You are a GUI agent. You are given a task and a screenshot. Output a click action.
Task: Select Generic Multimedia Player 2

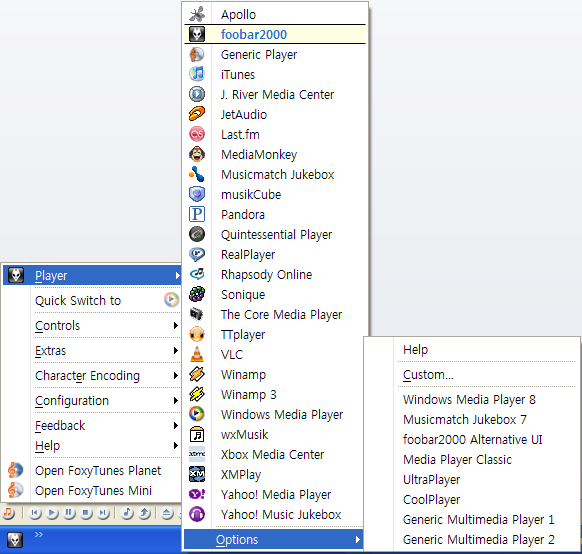(472, 540)
